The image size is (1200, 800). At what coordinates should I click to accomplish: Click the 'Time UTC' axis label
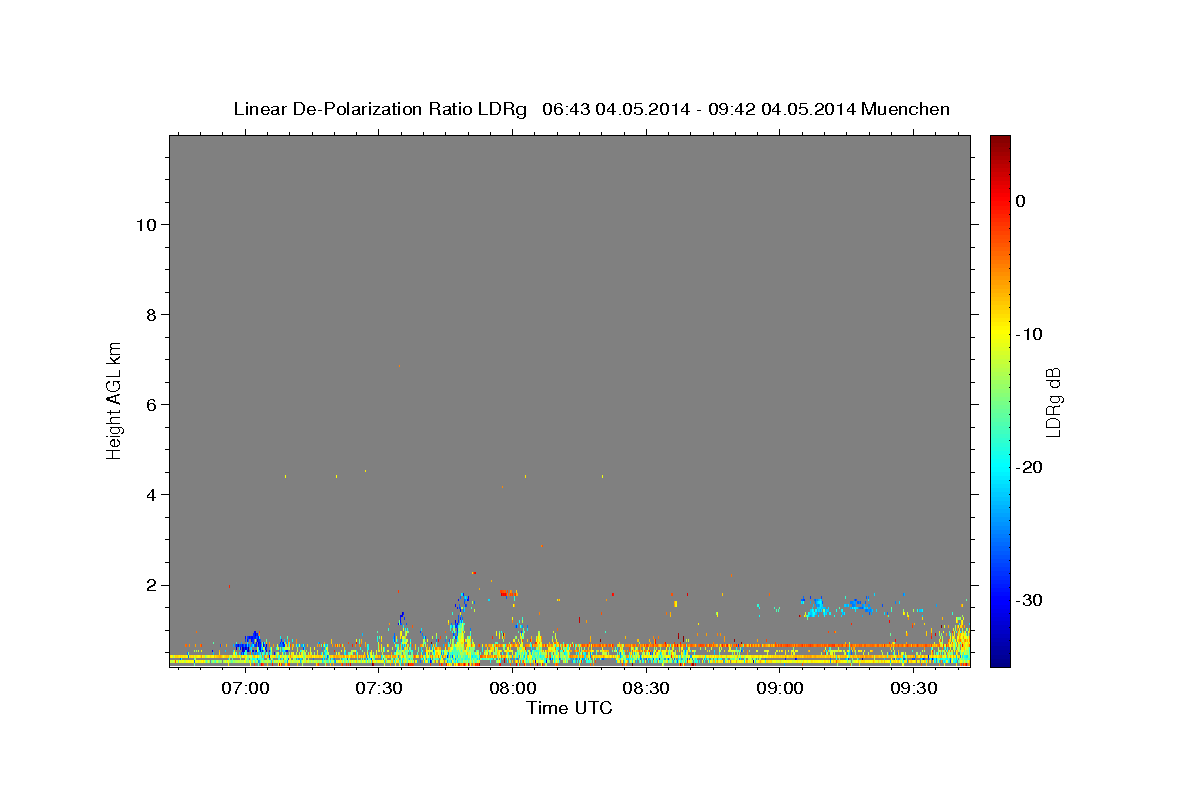click(x=569, y=708)
